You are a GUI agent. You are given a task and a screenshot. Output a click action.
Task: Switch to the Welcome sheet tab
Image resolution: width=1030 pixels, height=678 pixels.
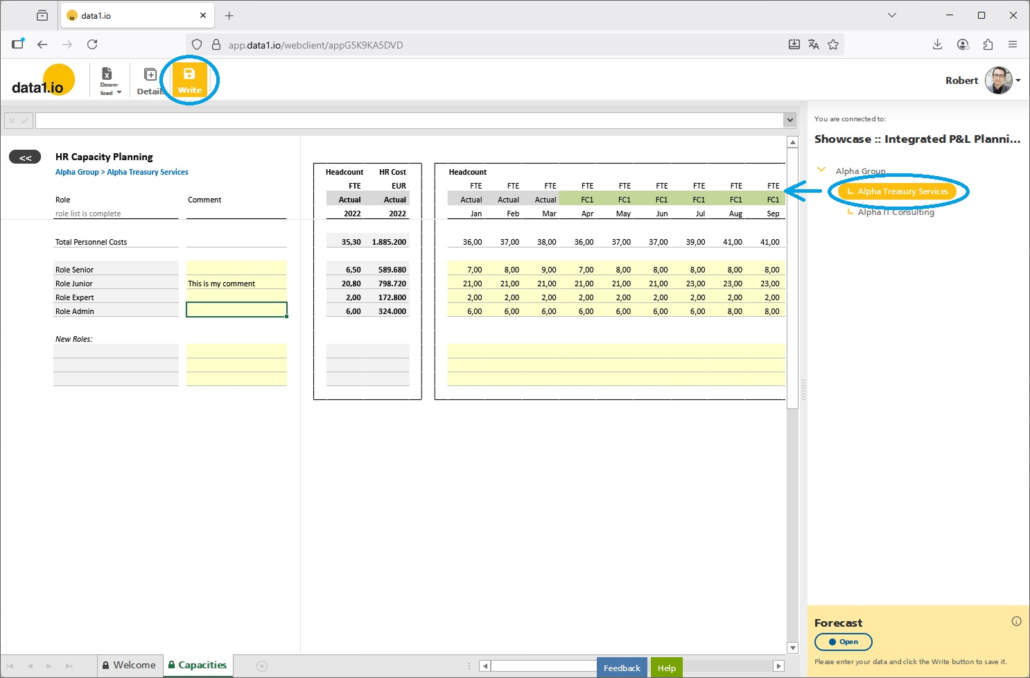128,665
